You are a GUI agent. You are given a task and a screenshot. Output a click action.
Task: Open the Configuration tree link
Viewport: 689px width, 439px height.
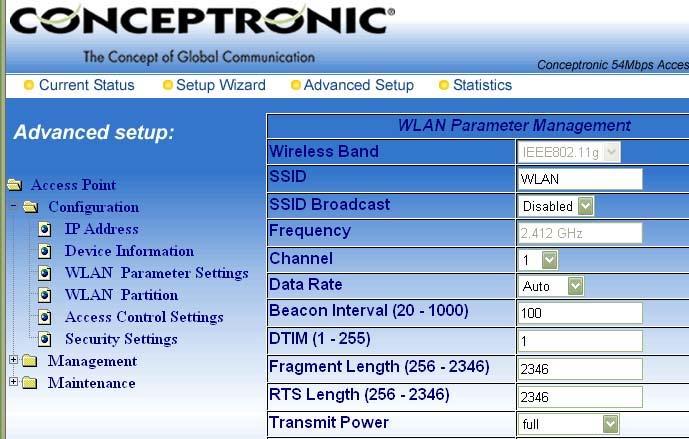(94, 207)
